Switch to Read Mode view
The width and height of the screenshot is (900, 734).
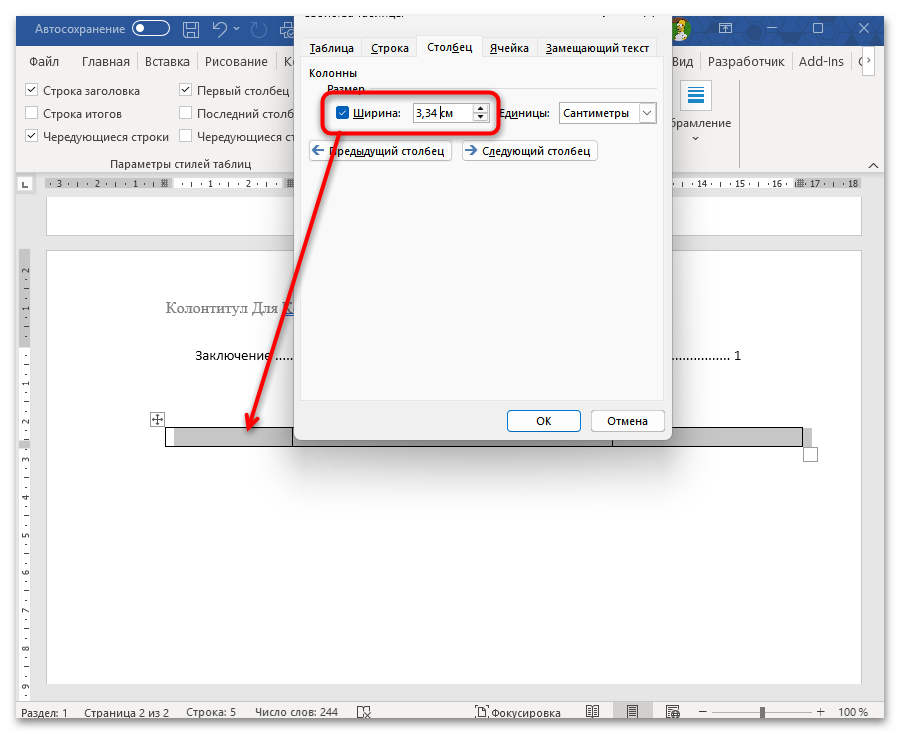point(592,712)
